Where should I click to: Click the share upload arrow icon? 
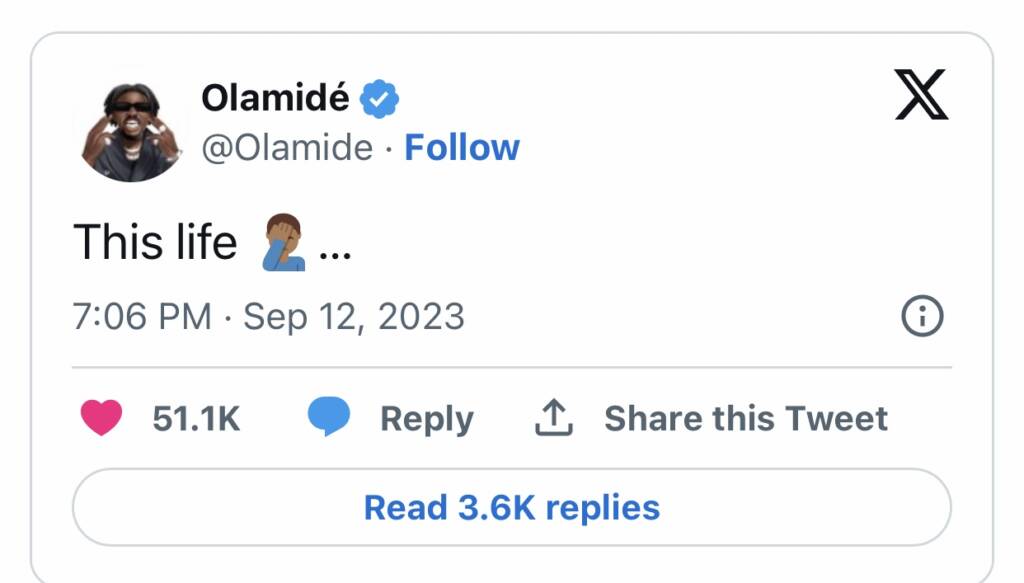click(x=553, y=418)
